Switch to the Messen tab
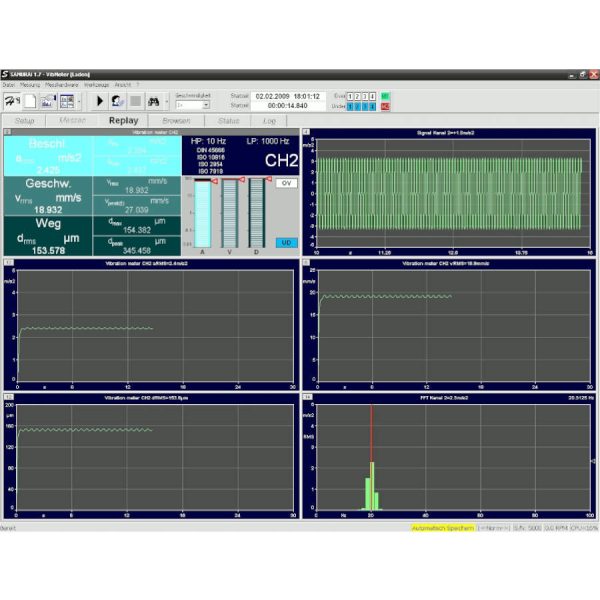The image size is (600, 600). [72, 121]
